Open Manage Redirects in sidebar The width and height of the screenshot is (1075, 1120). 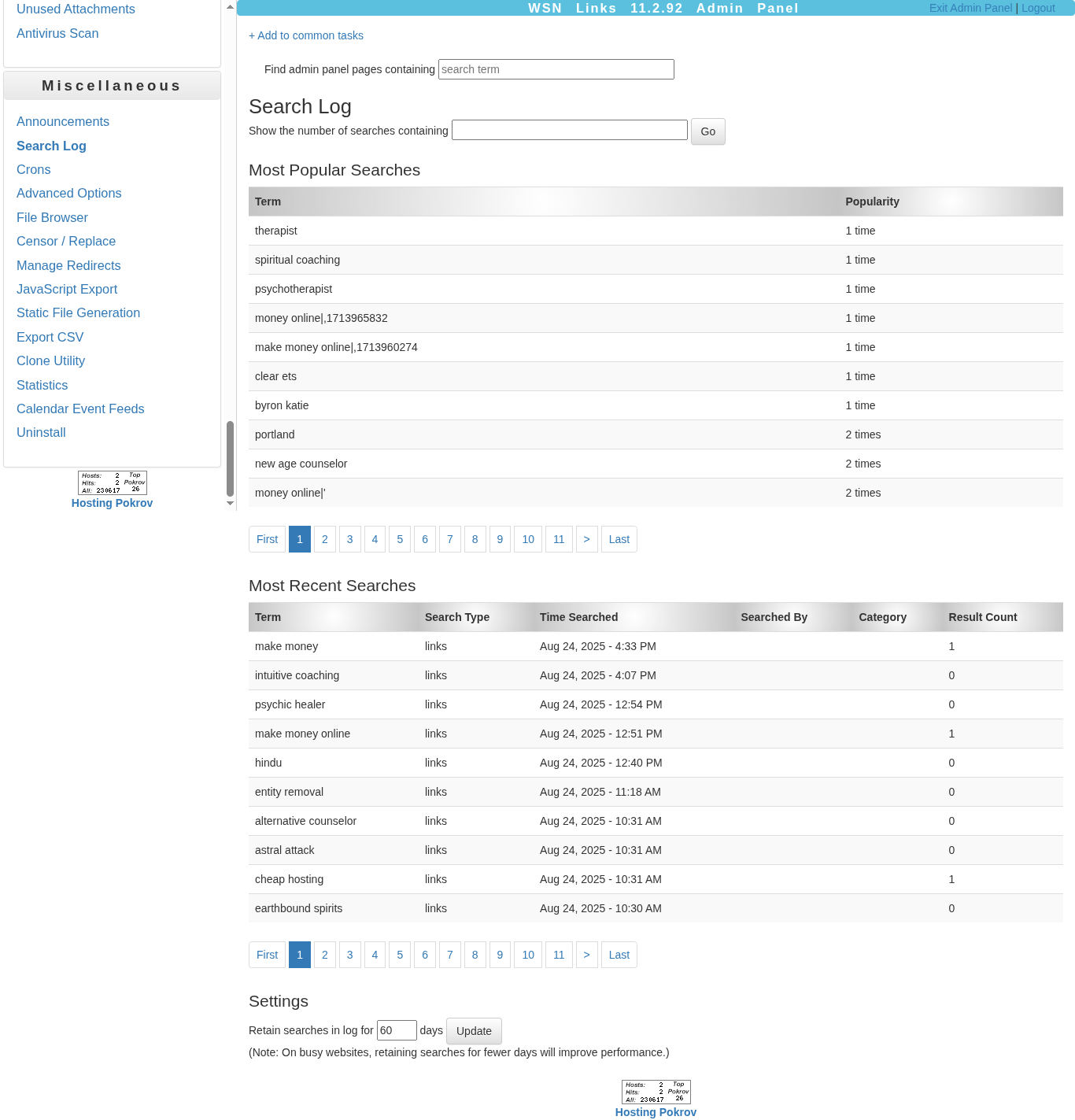pyautogui.click(x=68, y=265)
